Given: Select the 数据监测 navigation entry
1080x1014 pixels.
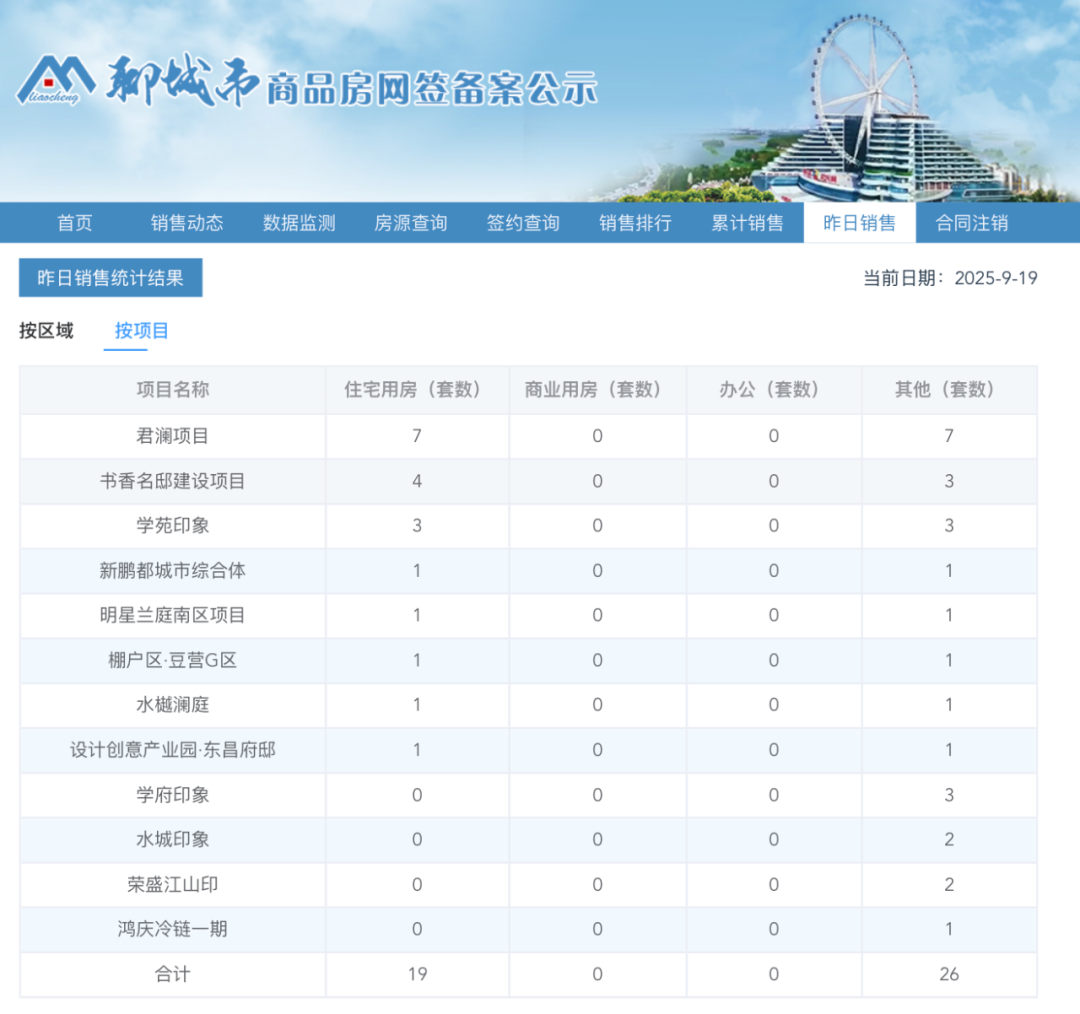Looking at the screenshot, I should tap(299, 222).
